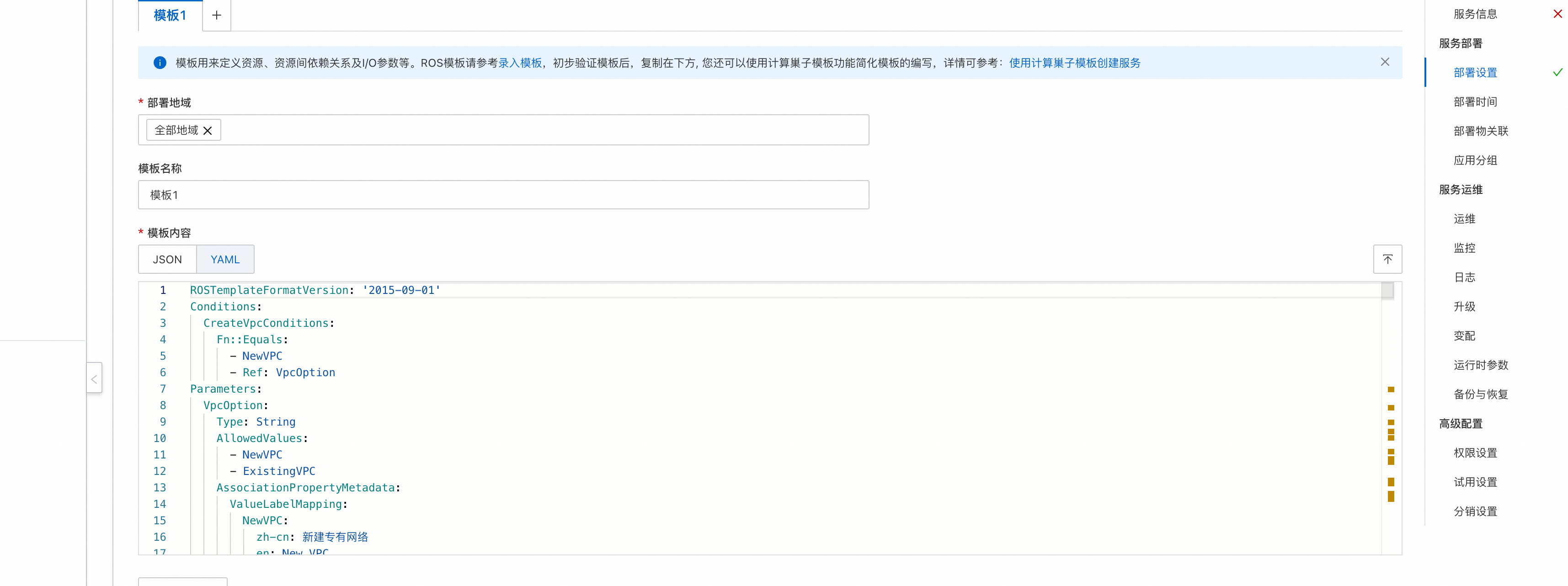Viewport: 1568px width, 586px height.
Task: Click the plus icon to add template tab
Action: pyautogui.click(x=216, y=15)
